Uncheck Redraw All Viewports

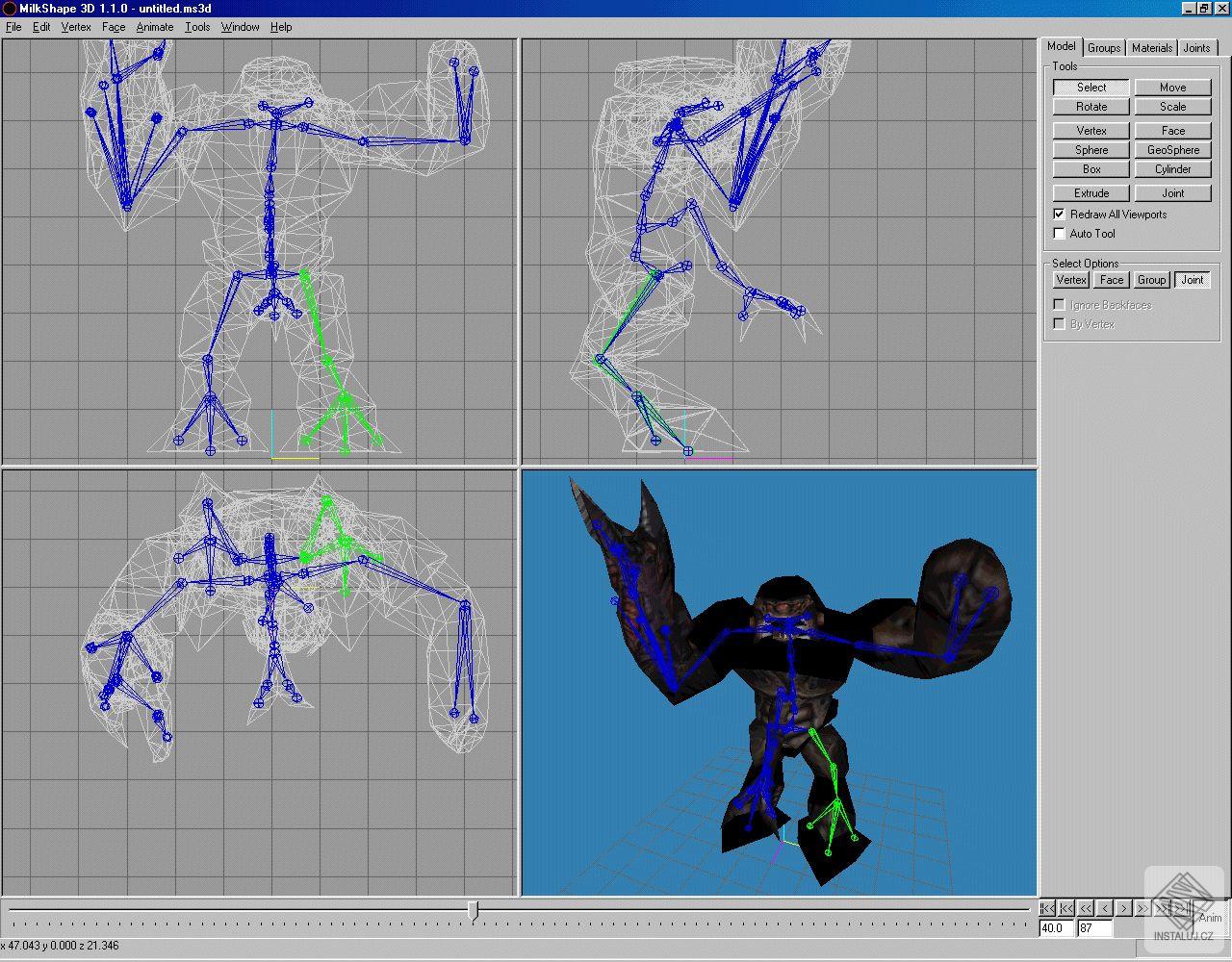click(x=1058, y=214)
